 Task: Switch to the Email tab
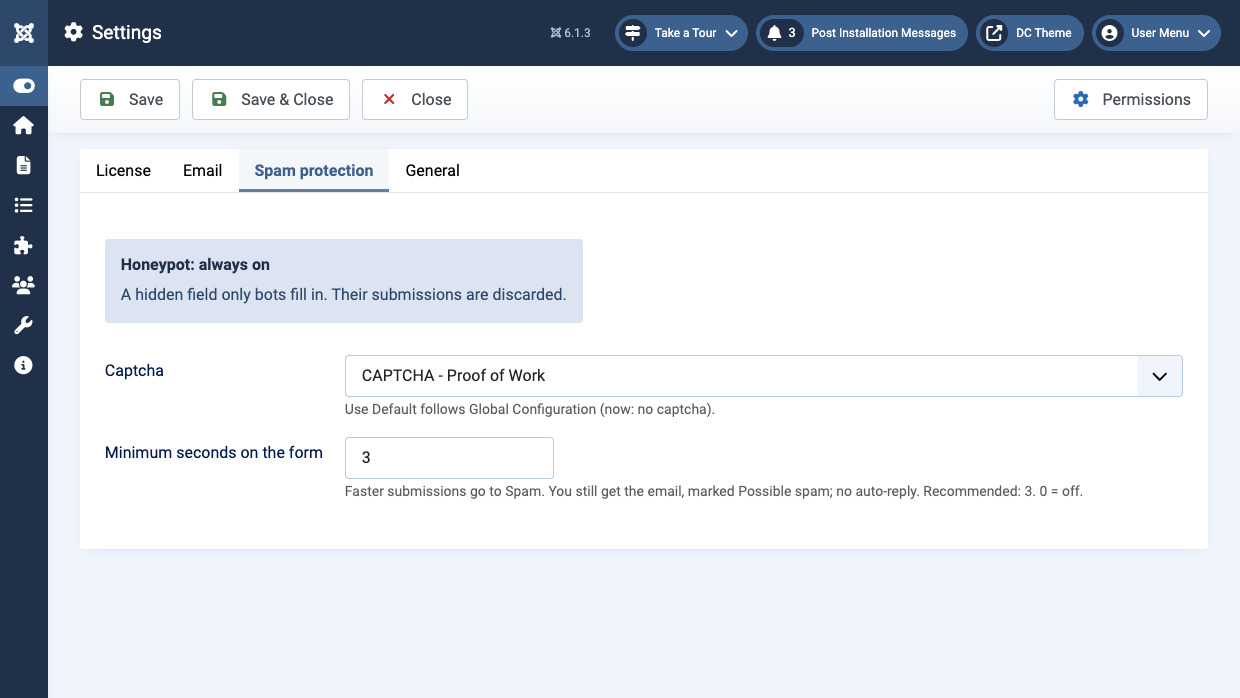point(202,171)
